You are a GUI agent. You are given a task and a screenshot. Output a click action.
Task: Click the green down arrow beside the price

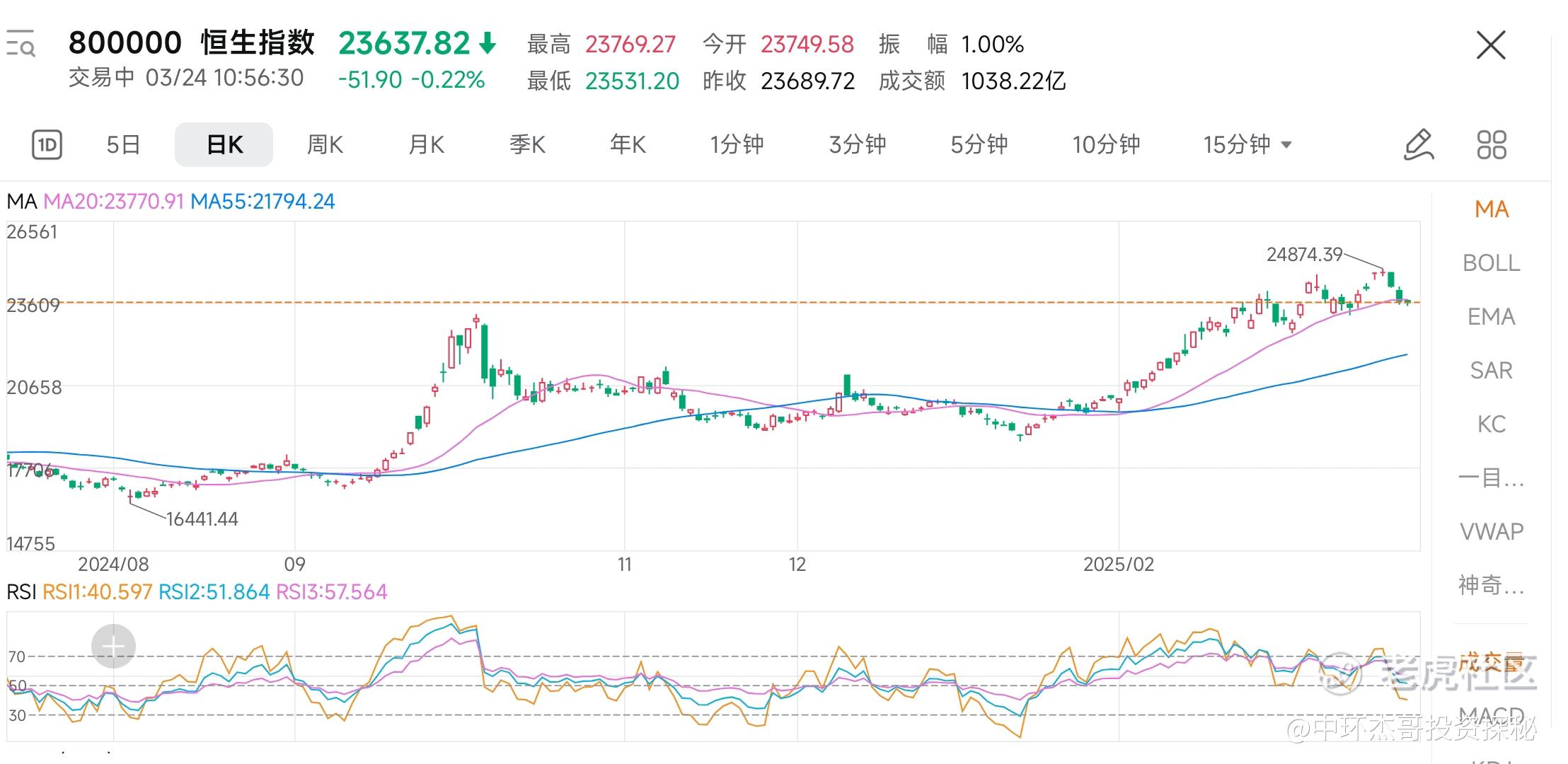click(488, 44)
